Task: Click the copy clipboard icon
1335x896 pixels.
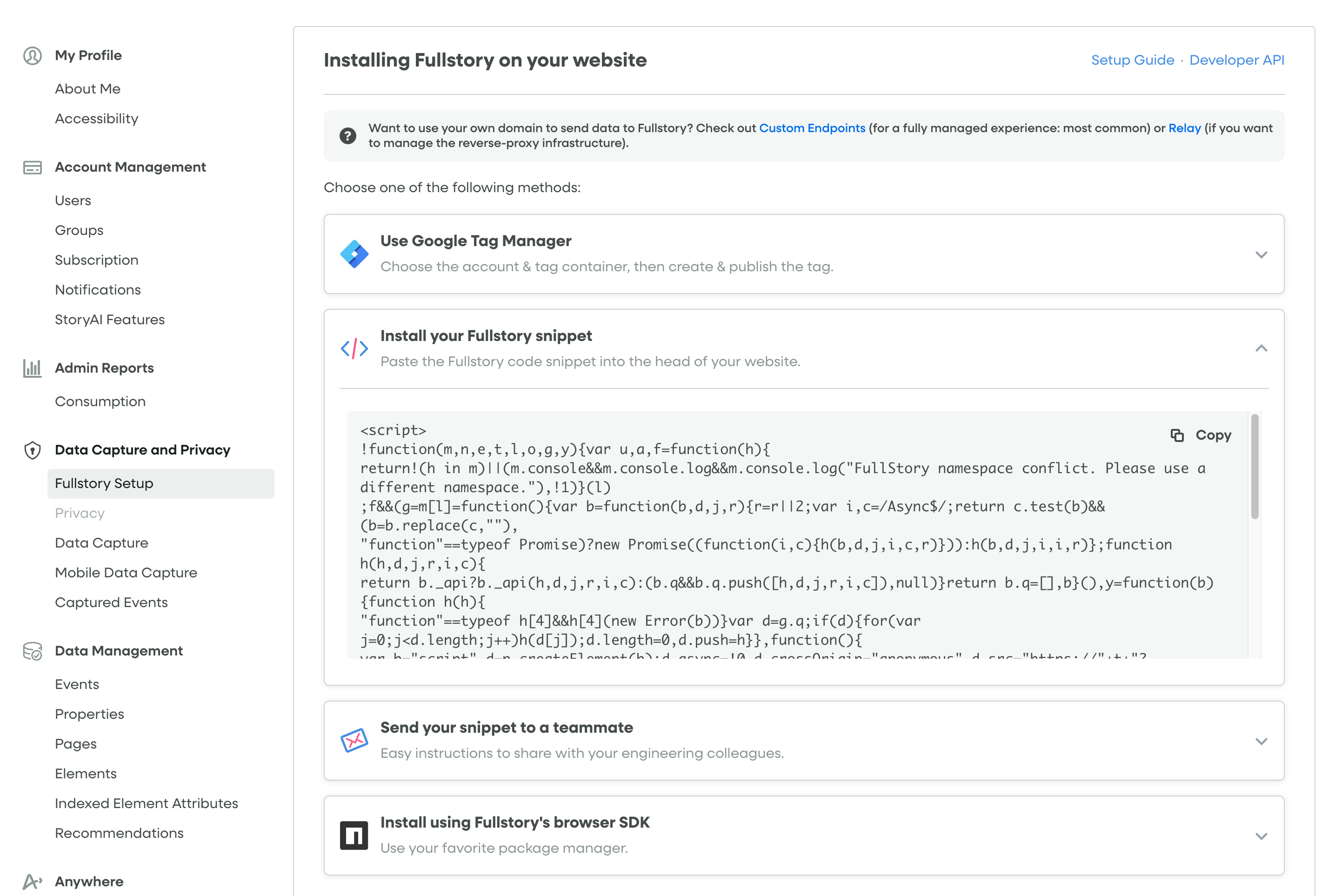Action: pyautogui.click(x=1177, y=435)
